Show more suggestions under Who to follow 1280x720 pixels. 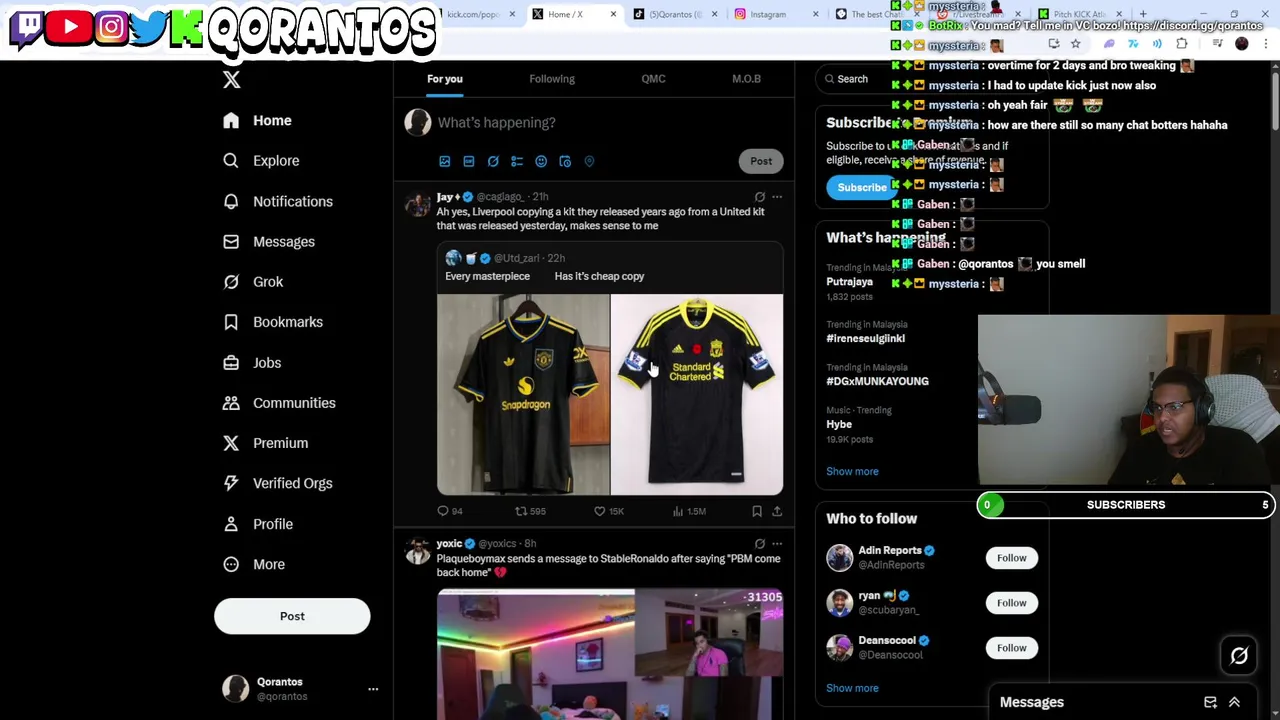852,688
